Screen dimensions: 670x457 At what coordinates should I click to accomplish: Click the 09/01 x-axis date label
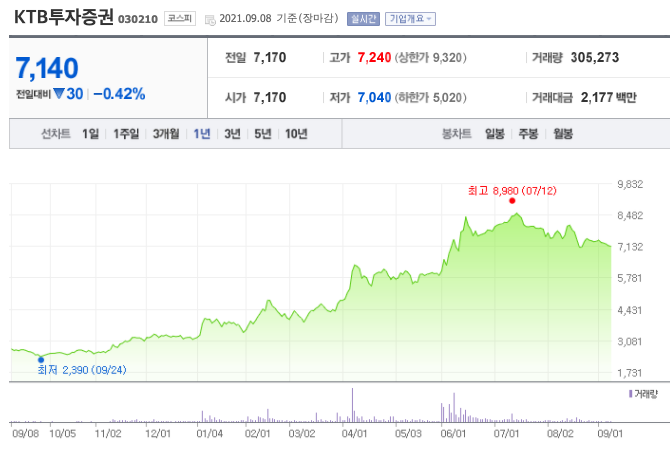610,434
